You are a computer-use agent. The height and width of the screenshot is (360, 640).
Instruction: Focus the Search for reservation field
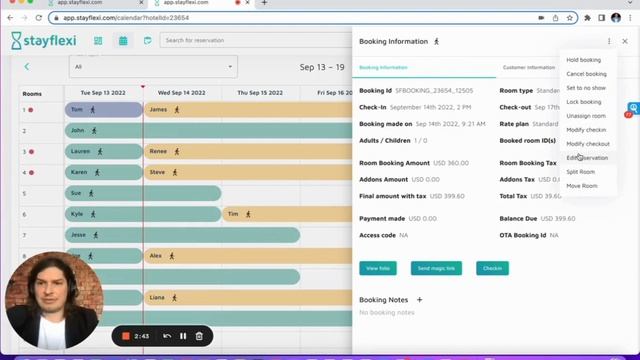click(256, 40)
